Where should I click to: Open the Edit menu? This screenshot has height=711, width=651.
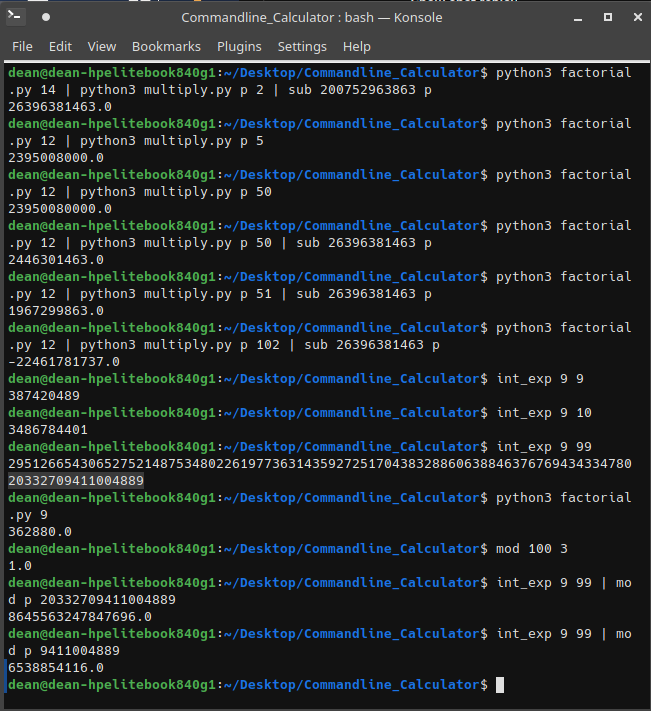click(60, 46)
